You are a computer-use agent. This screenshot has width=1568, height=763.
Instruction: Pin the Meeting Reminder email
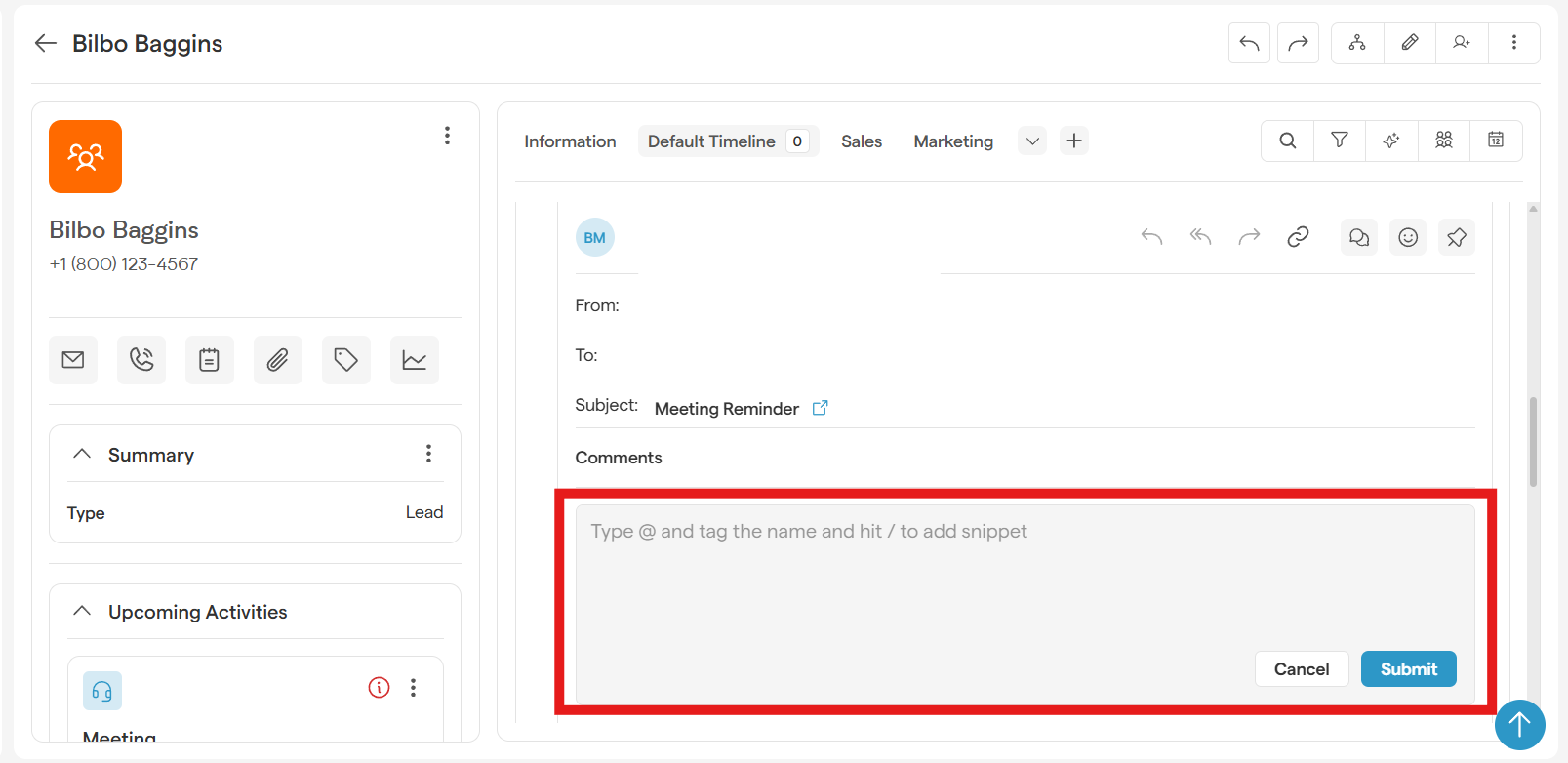(1456, 237)
